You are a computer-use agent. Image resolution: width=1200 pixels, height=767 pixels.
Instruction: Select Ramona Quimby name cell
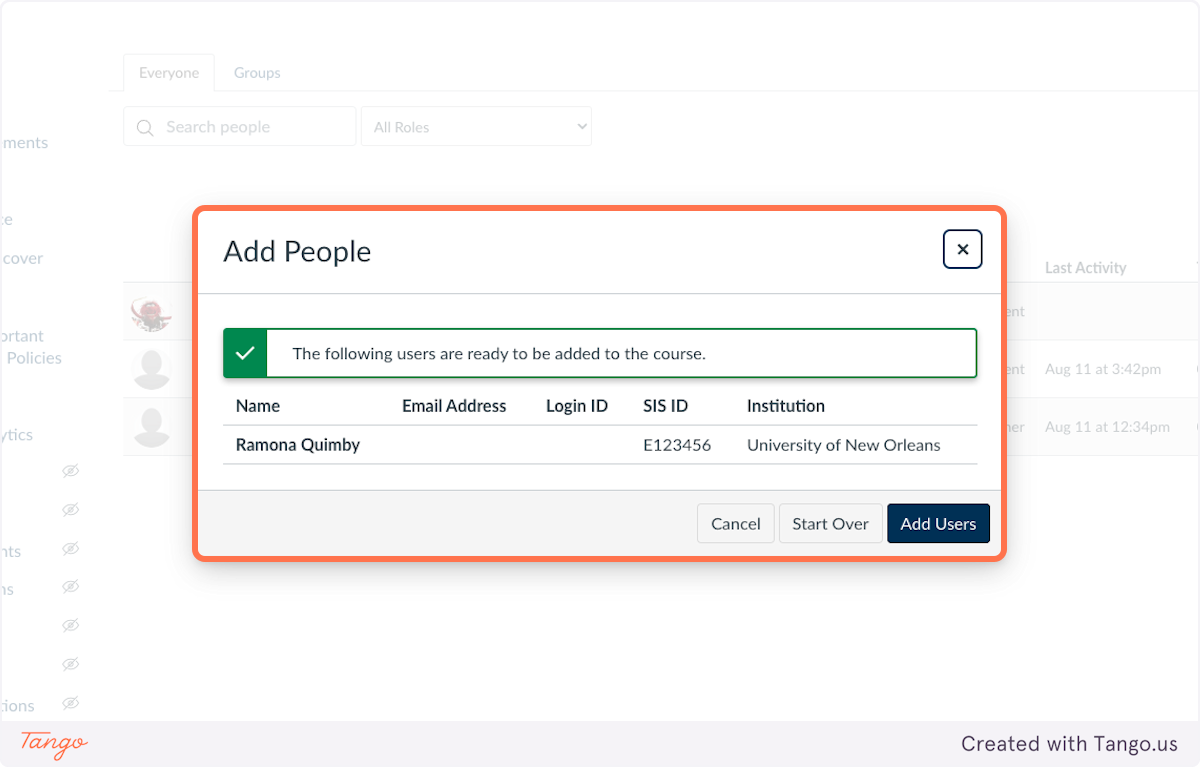tap(298, 445)
